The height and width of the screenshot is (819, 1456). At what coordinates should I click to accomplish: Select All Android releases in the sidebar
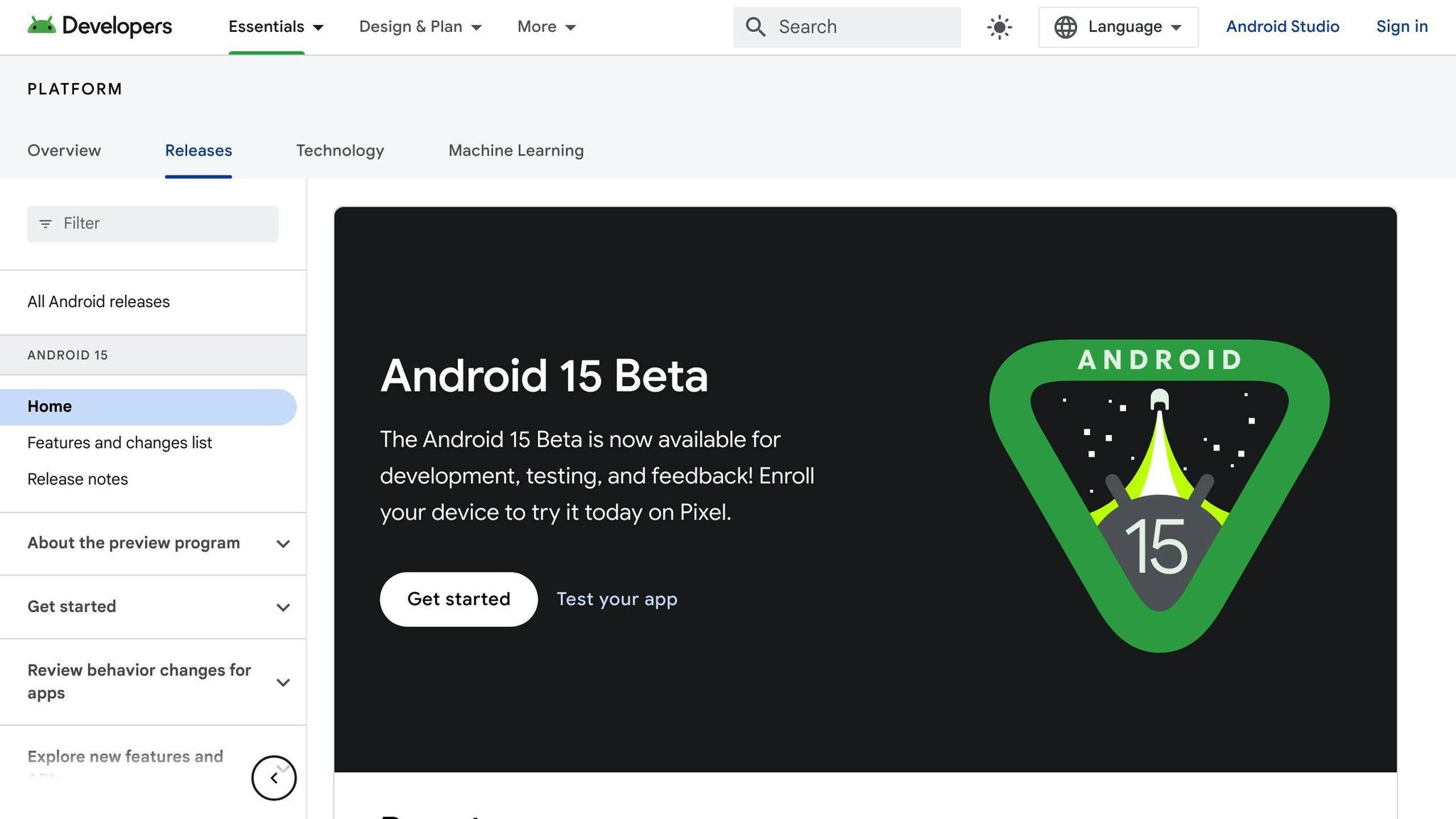coord(98,301)
